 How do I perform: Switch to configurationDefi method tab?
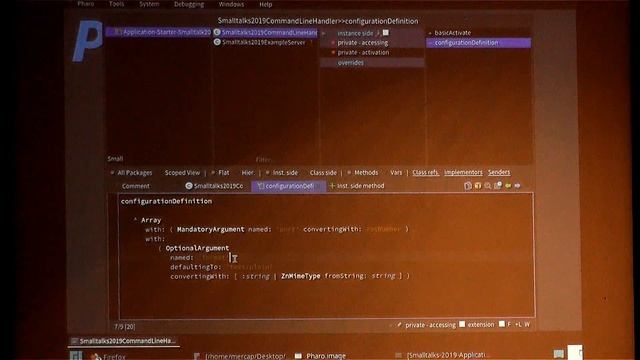pyautogui.click(x=289, y=186)
